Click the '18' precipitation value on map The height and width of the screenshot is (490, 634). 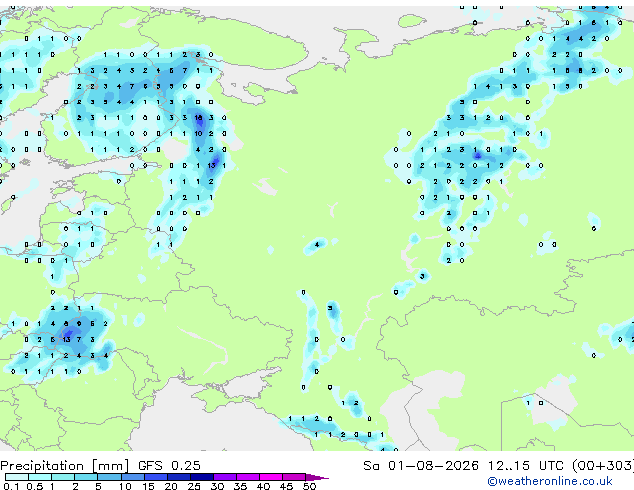(199, 118)
